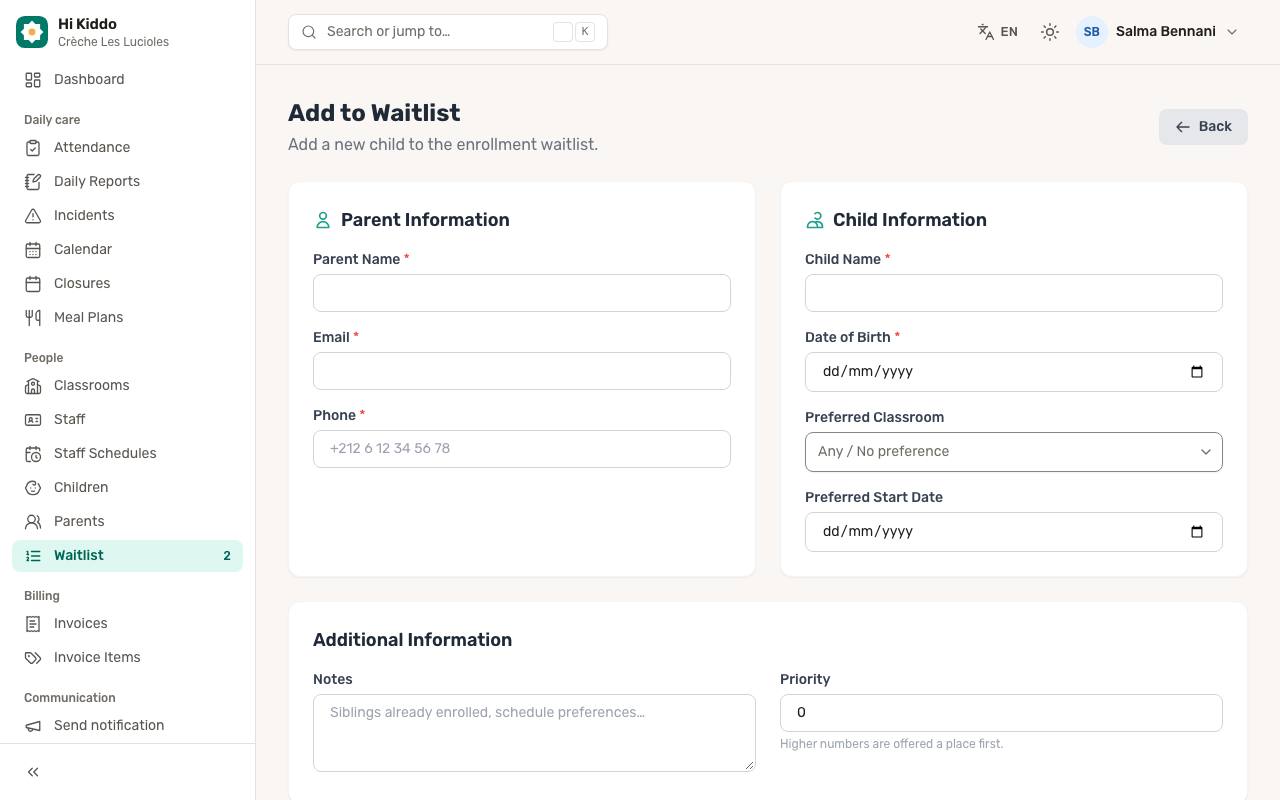
Task: Open the Preferred Start Date calendar picker
Action: (x=1197, y=532)
